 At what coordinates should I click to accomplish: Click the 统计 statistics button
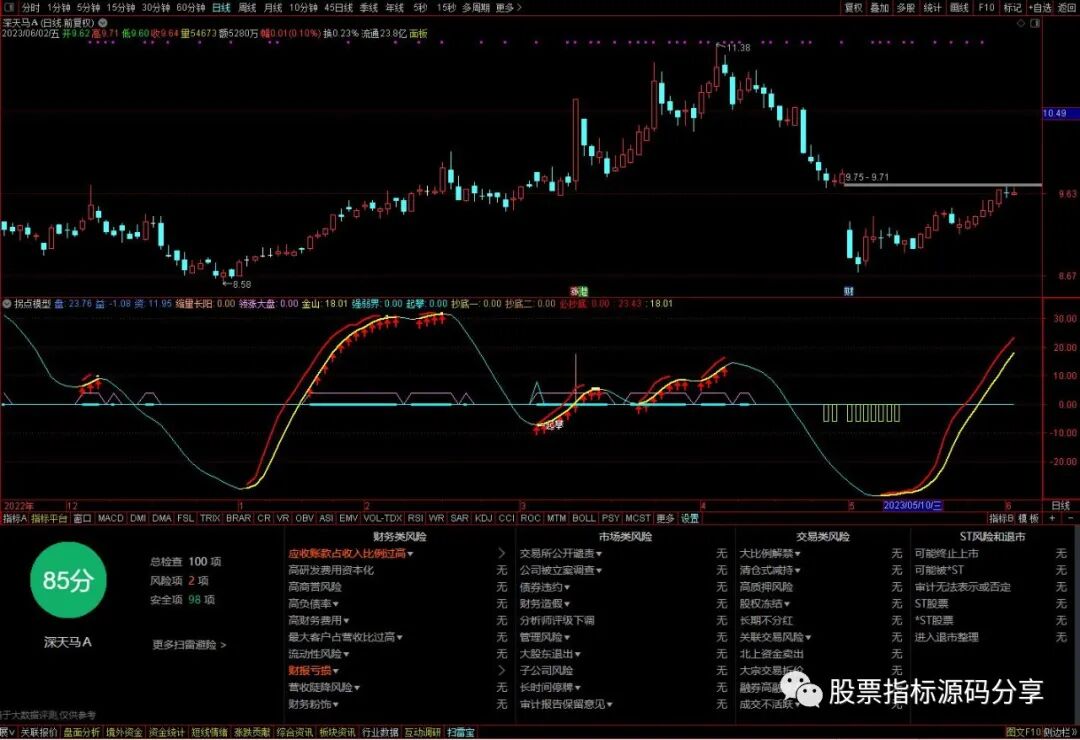(x=933, y=8)
